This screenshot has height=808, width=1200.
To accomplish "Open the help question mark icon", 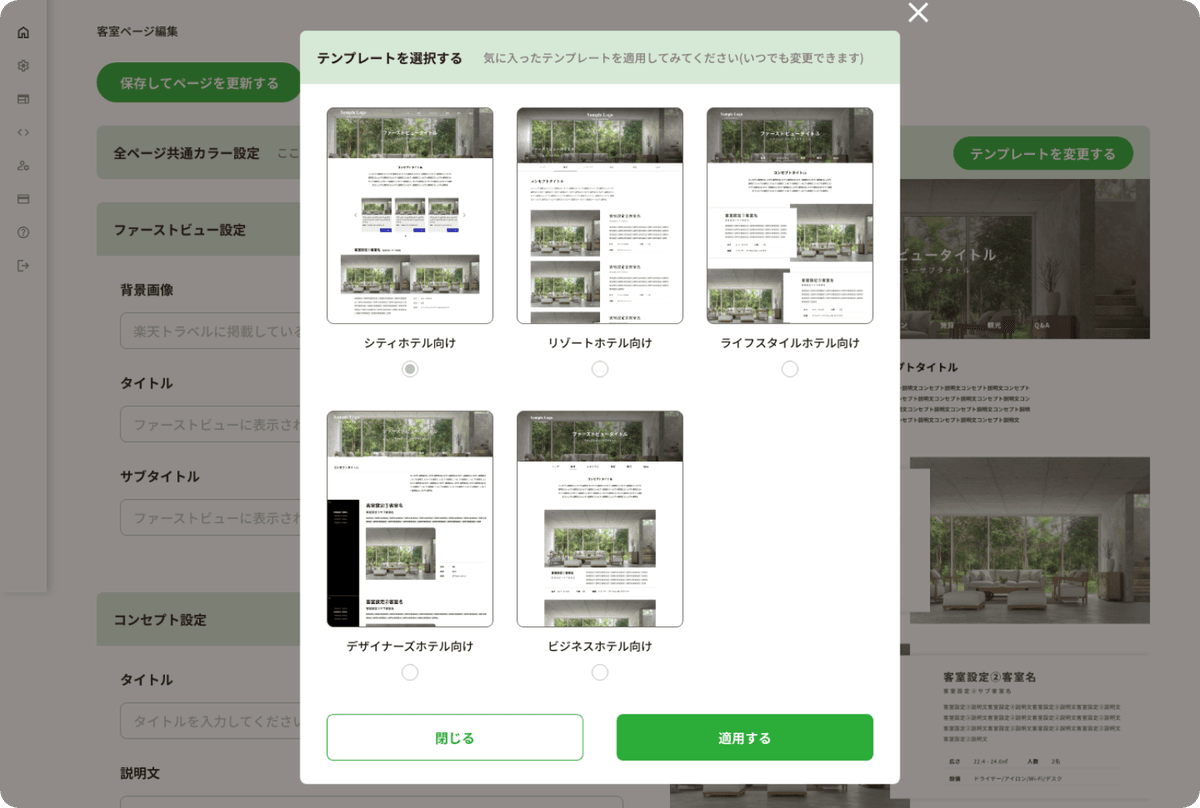I will pyautogui.click(x=23, y=232).
